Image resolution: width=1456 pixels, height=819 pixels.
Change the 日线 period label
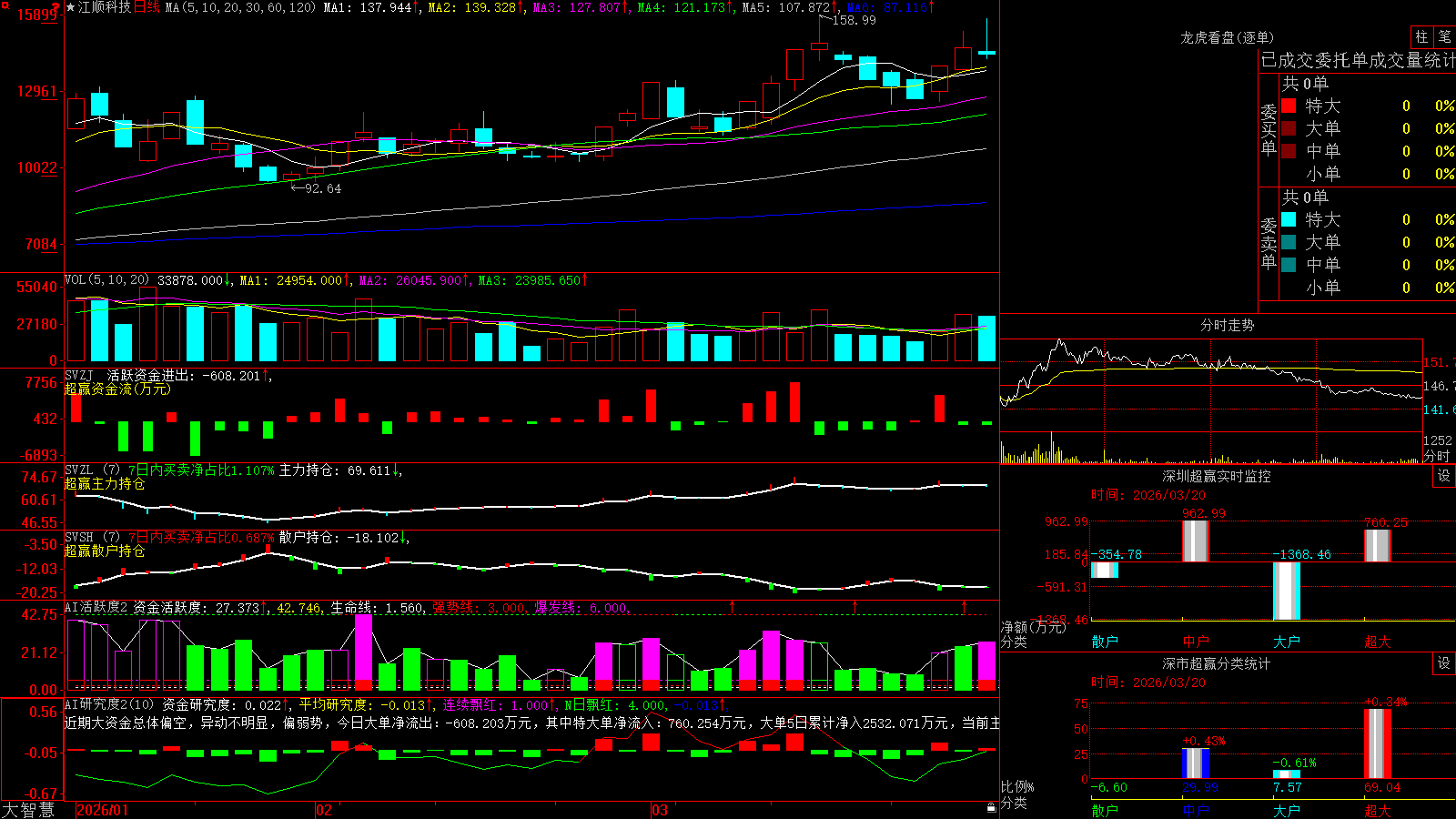tap(147, 7)
